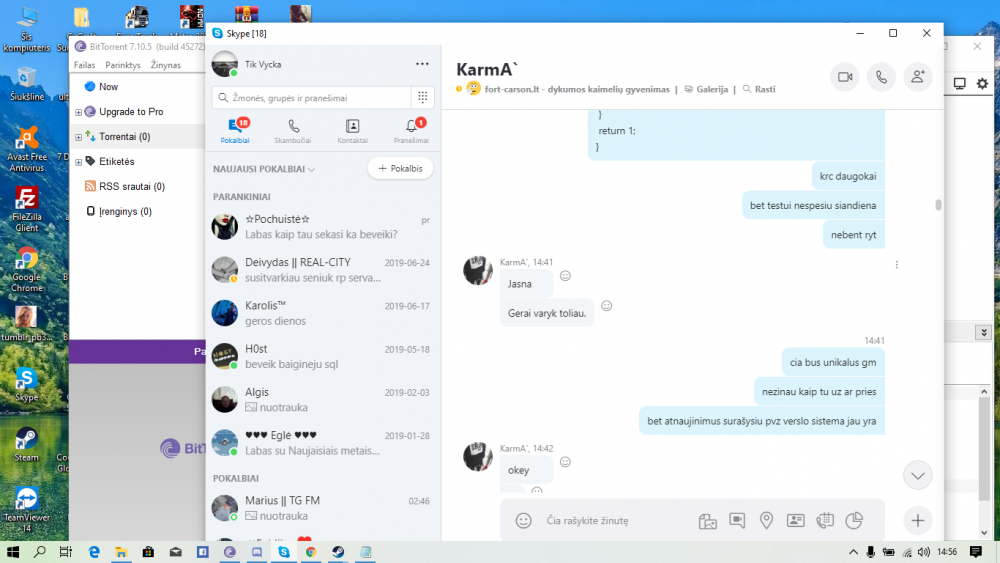Open message options dots beside KarmA` 14:41
Screen dimensions: 1000x563
897,265
